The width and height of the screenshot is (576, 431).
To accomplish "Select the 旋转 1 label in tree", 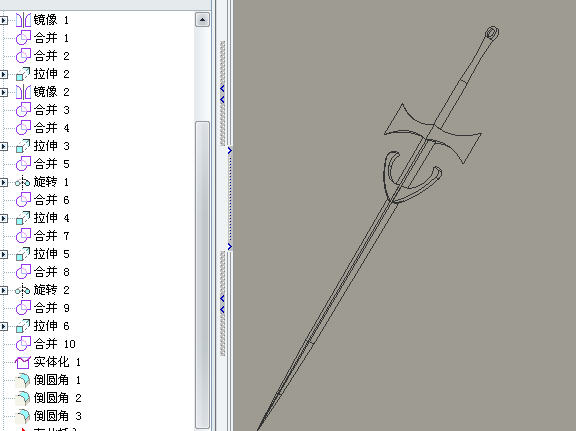I will click(51, 182).
